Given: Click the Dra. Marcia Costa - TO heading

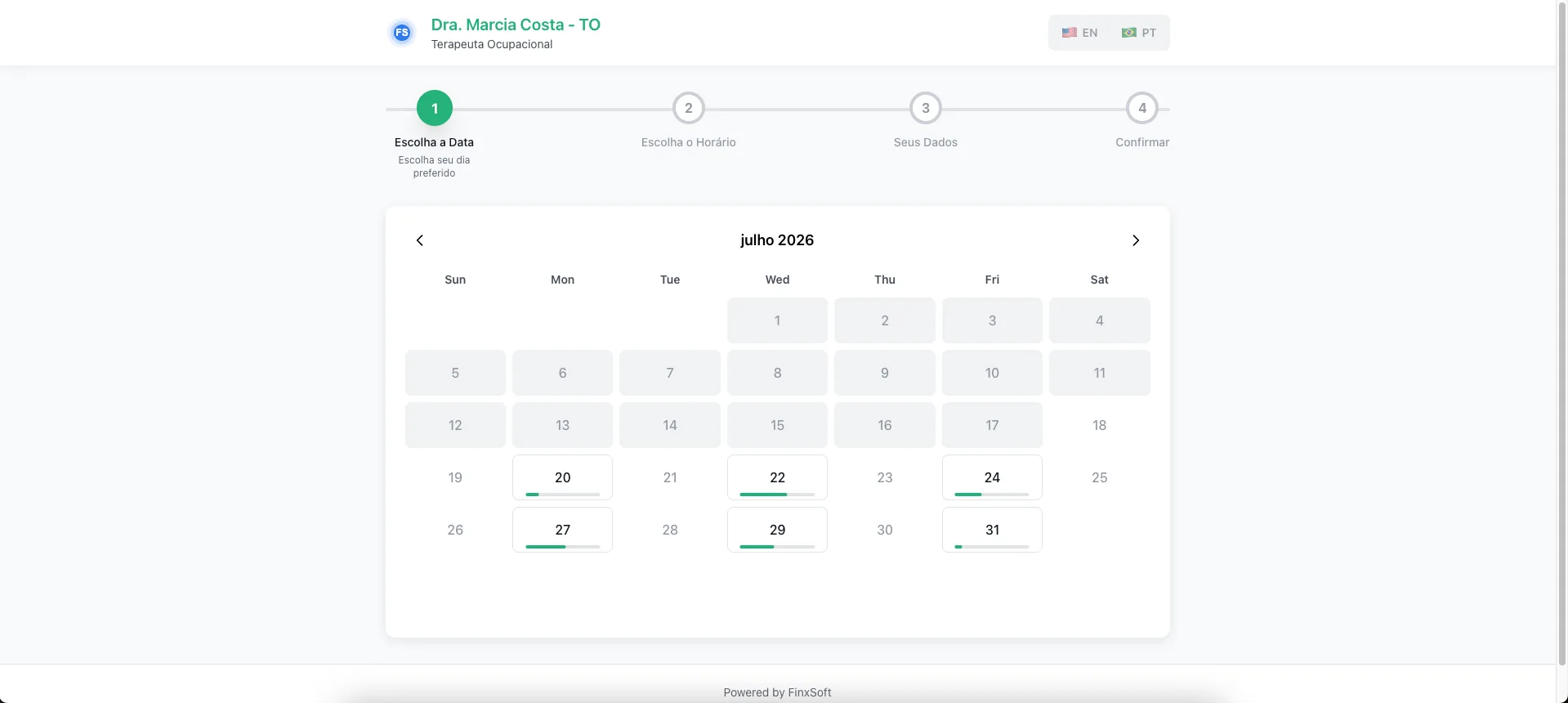Looking at the screenshot, I should [516, 25].
